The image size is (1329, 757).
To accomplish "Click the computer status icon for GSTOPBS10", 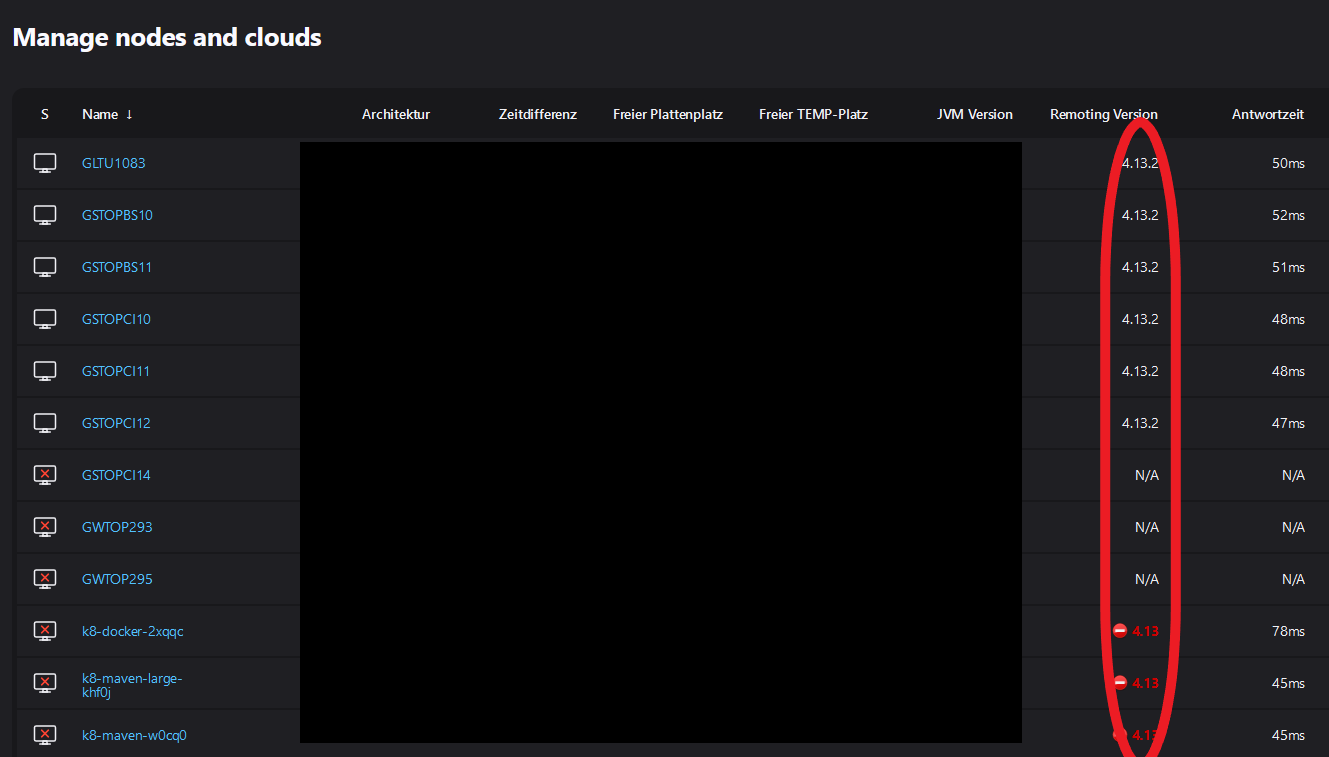I will [45, 215].
